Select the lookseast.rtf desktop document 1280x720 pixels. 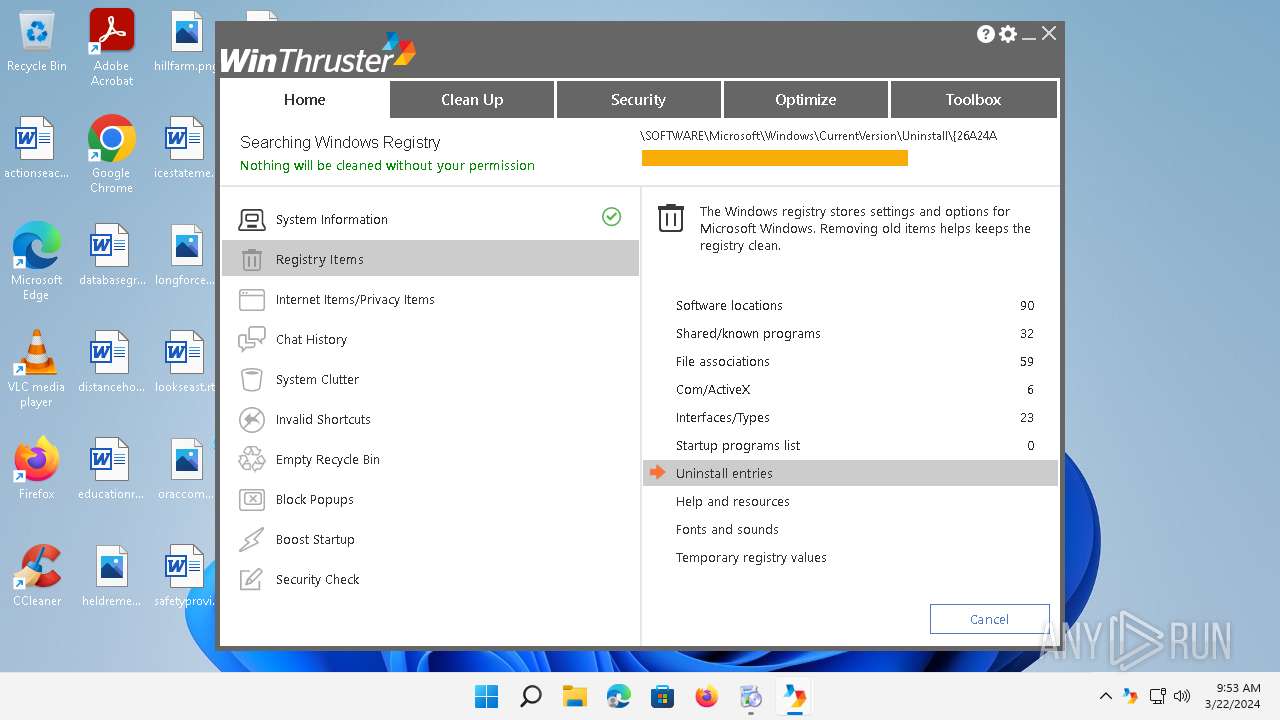(186, 362)
